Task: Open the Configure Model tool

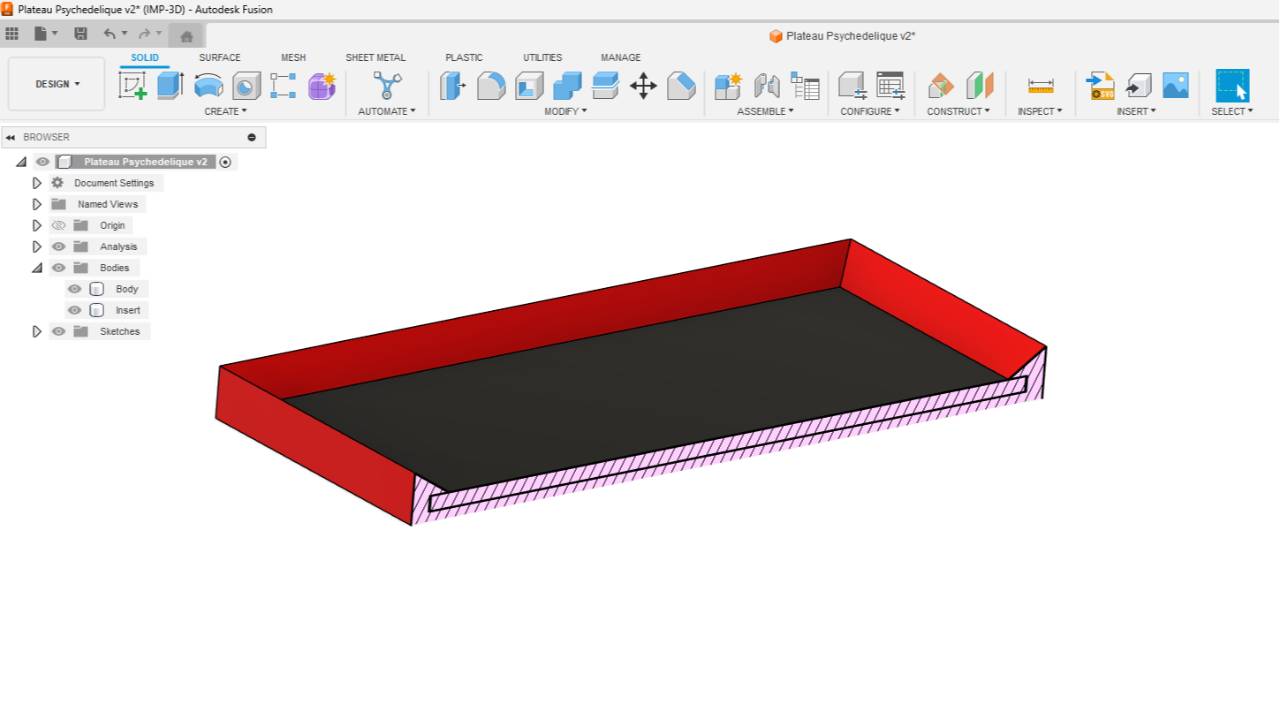Action: (x=852, y=86)
